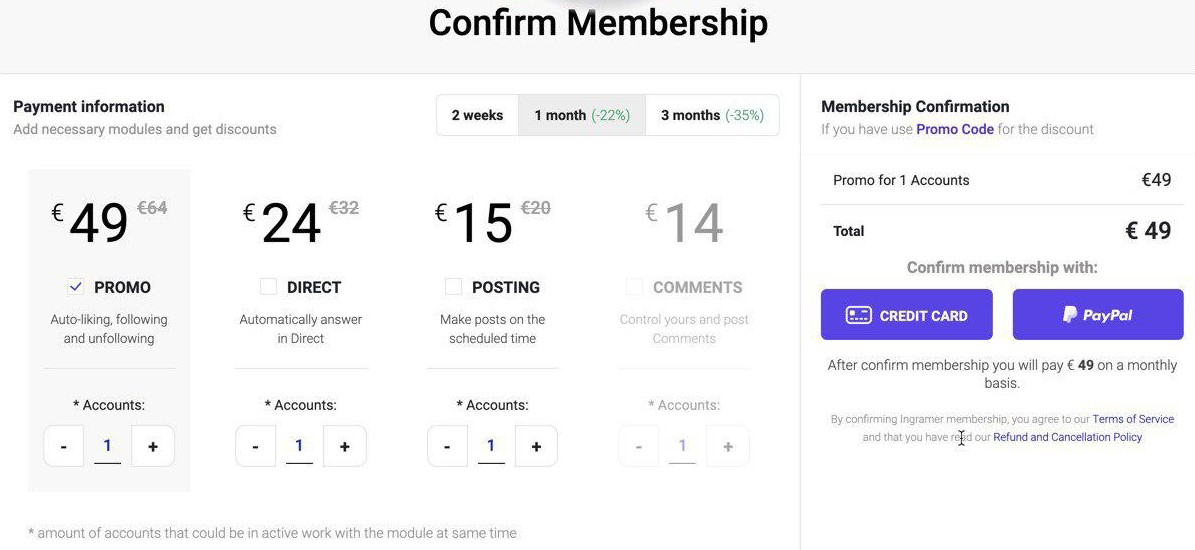This screenshot has width=1195, height=550.
Task: Select the 2 weeks billing period
Action: [x=478, y=115]
